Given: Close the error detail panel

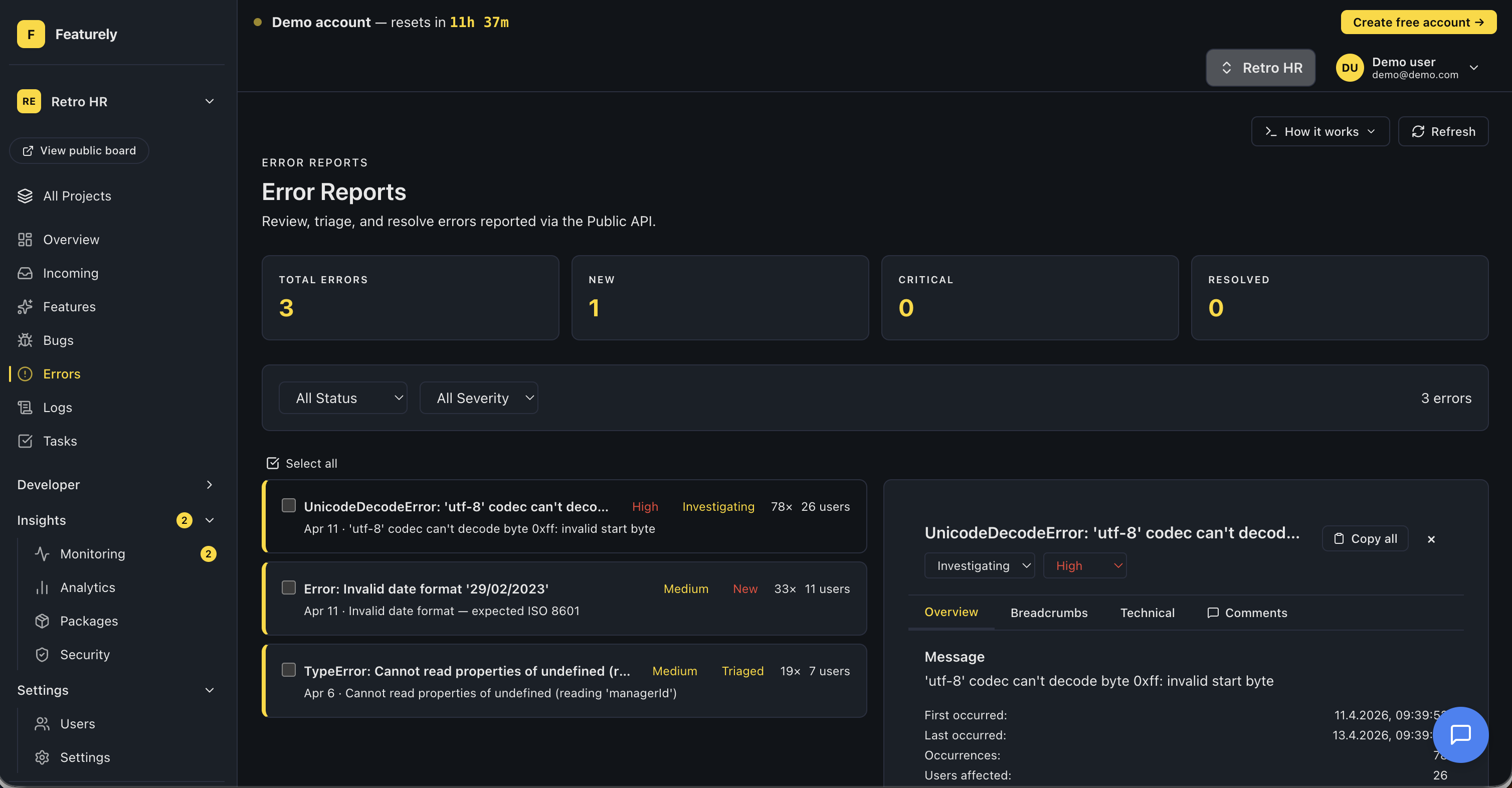Looking at the screenshot, I should (1431, 539).
